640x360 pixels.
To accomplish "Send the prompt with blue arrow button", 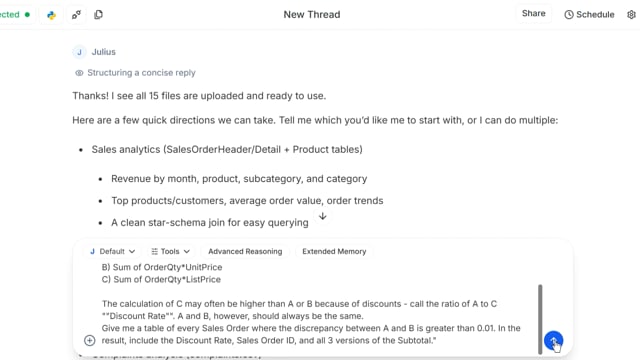I will point(553,340).
